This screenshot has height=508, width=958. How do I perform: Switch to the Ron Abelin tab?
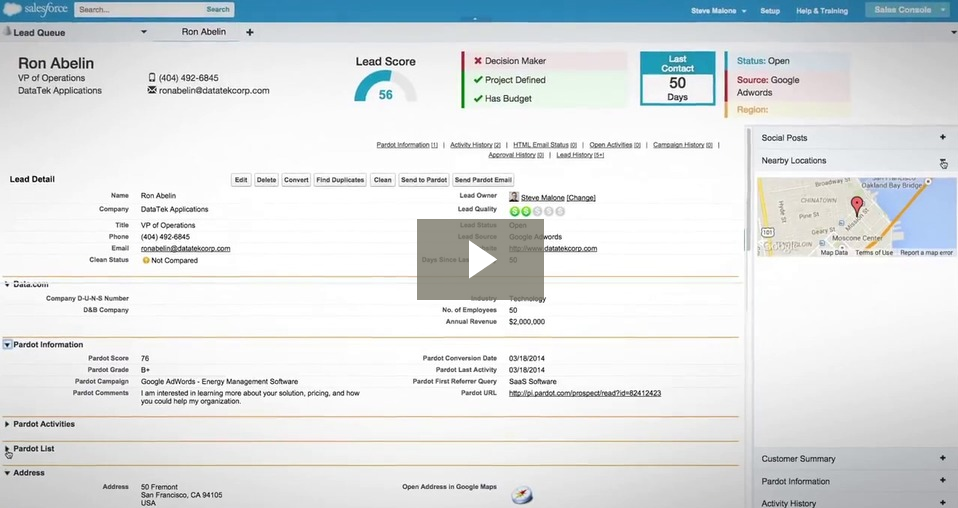pyautogui.click(x=203, y=32)
